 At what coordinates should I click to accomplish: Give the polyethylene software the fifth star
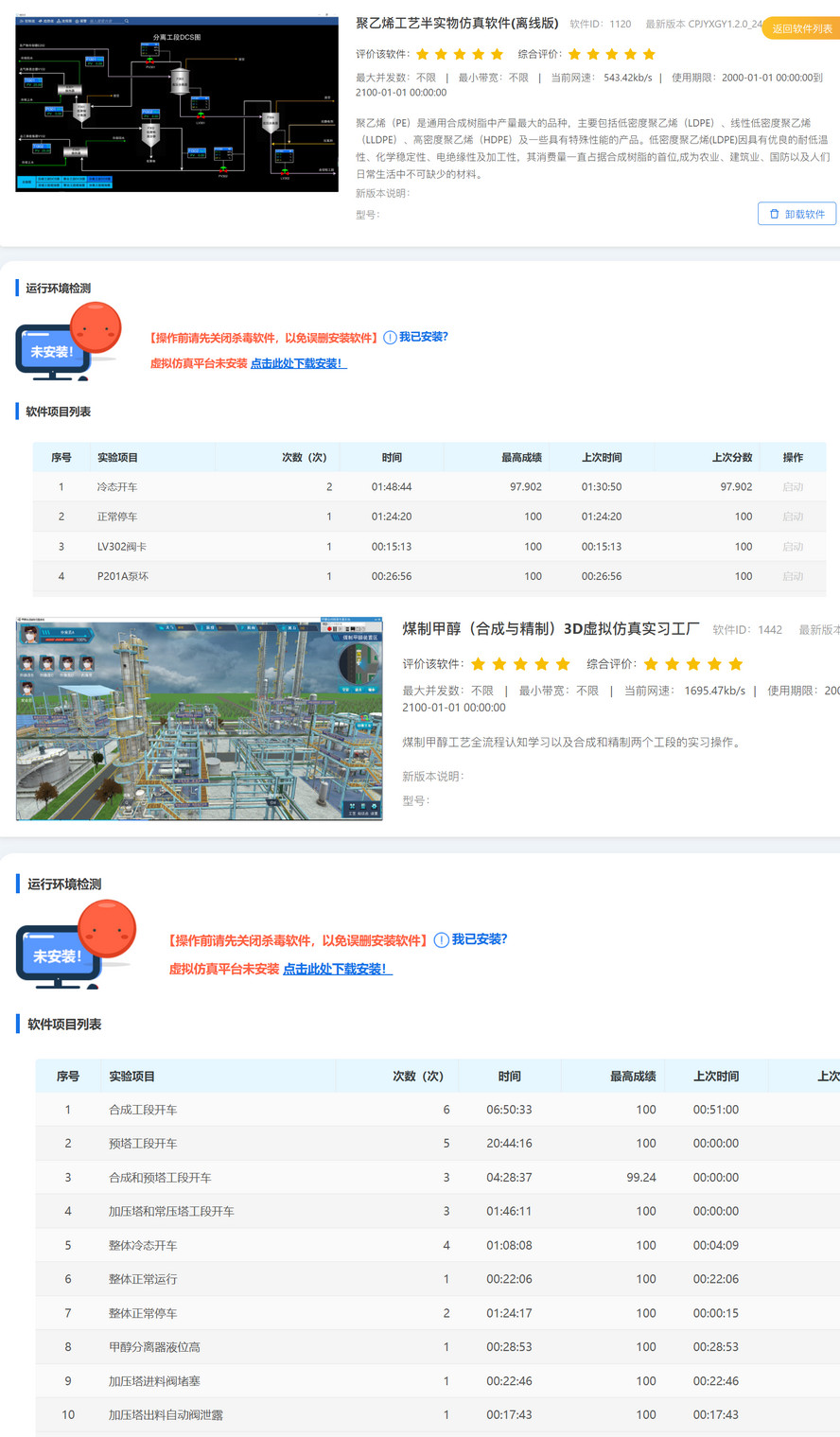(x=498, y=55)
